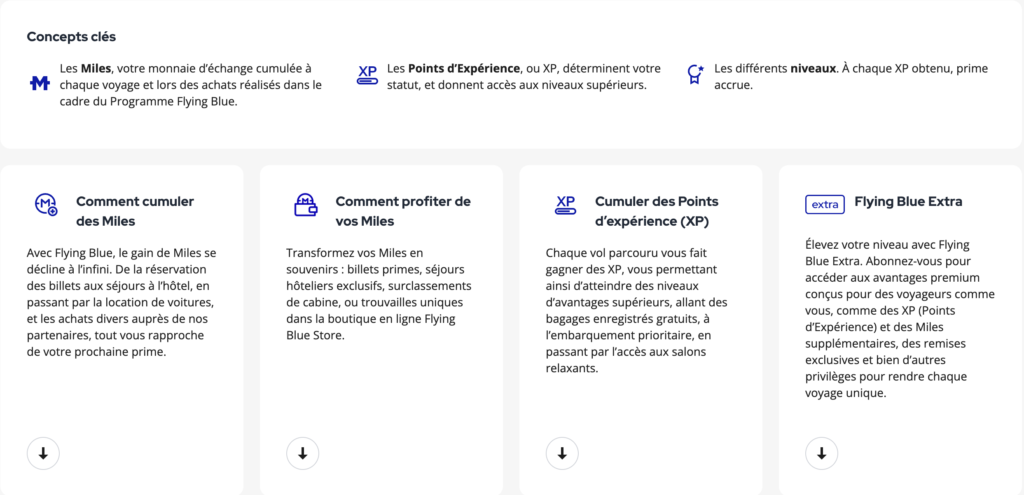Click the niveaux medal ribbon icon

click(695, 76)
